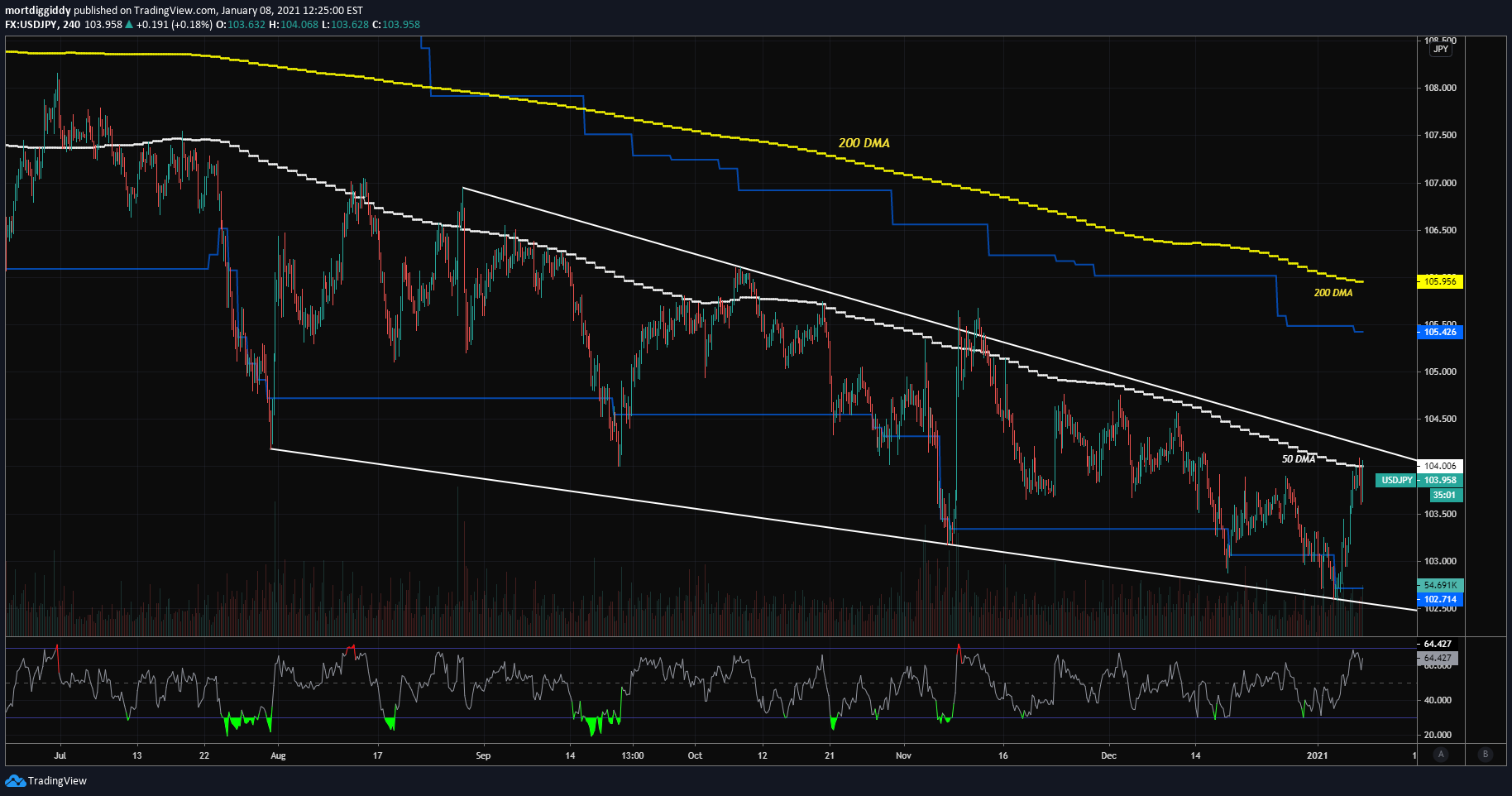
Task: Click the 104.500 price axis label
Action: coord(1440,419)
